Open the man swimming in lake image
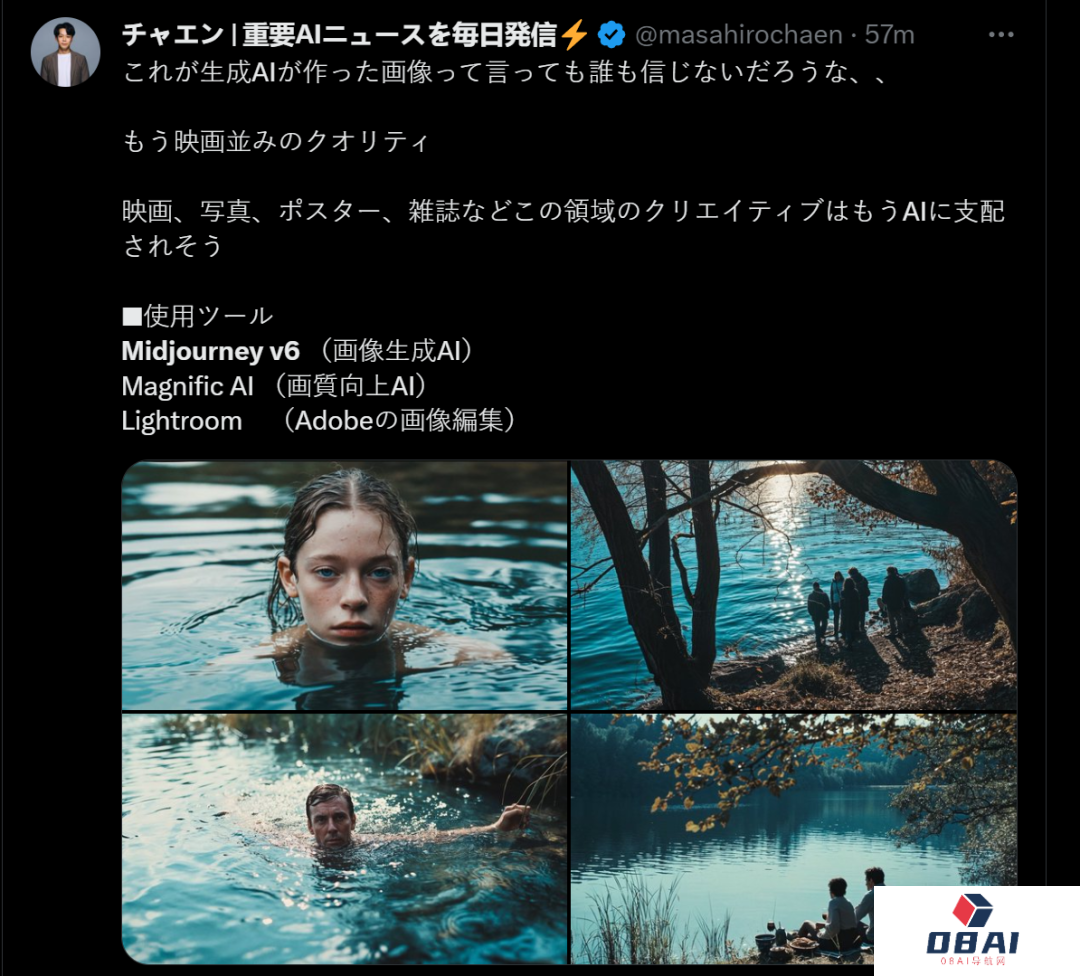Screen dimensions: 1080x976 (x=344, y=838)
